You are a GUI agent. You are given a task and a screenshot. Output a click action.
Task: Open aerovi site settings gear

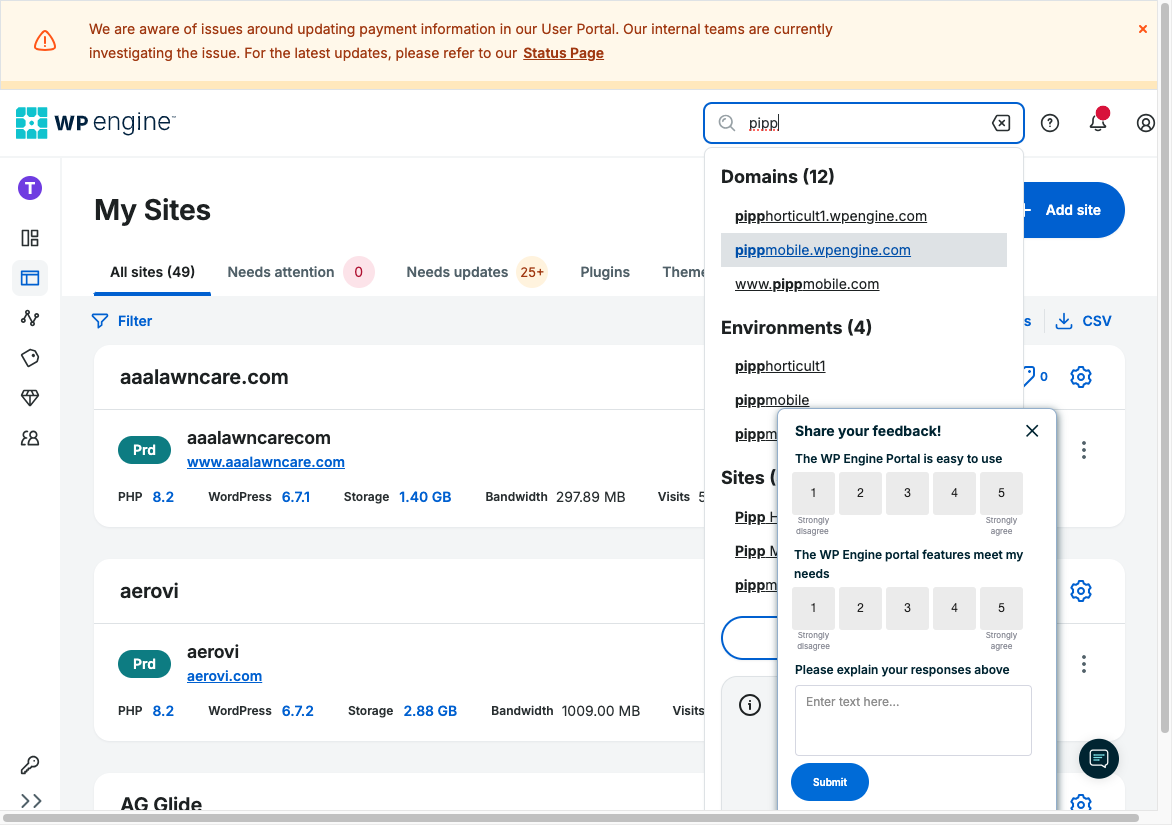[1081, 591]
